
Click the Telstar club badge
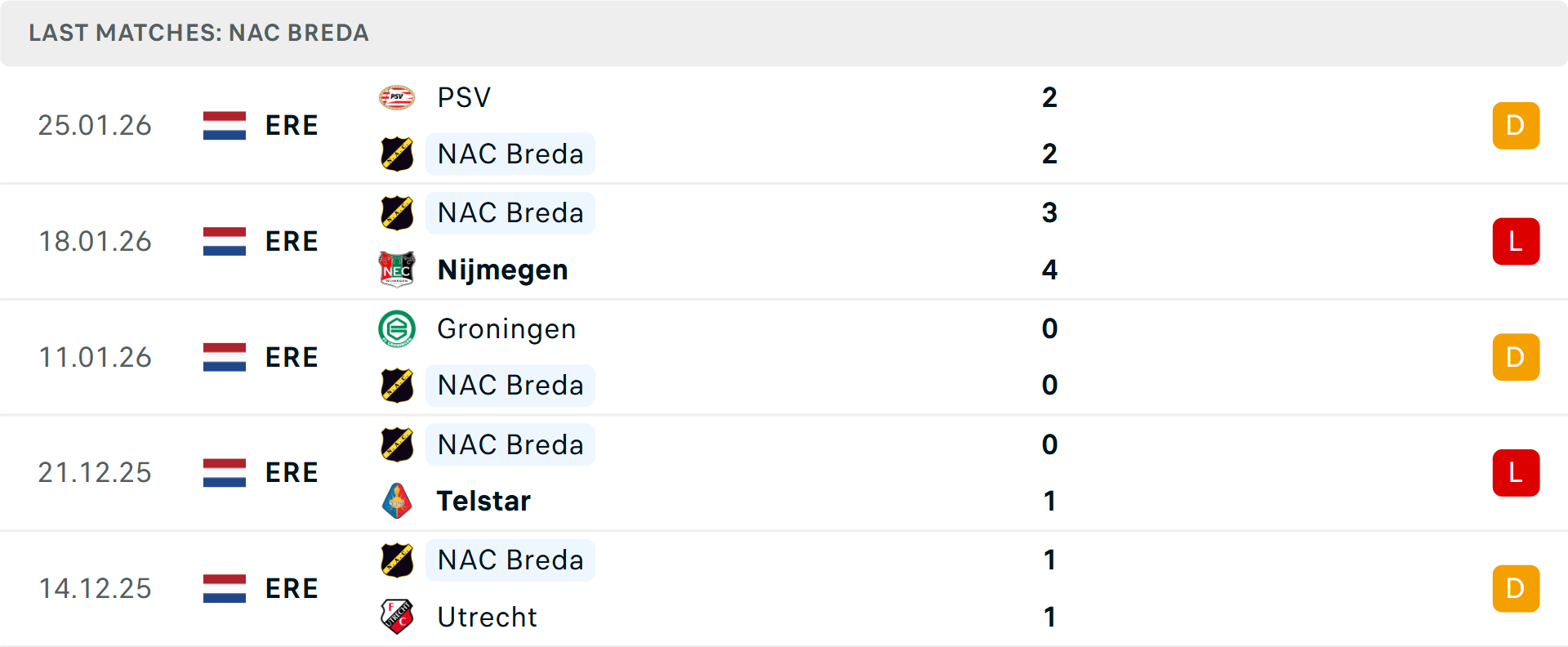(398, 501)
